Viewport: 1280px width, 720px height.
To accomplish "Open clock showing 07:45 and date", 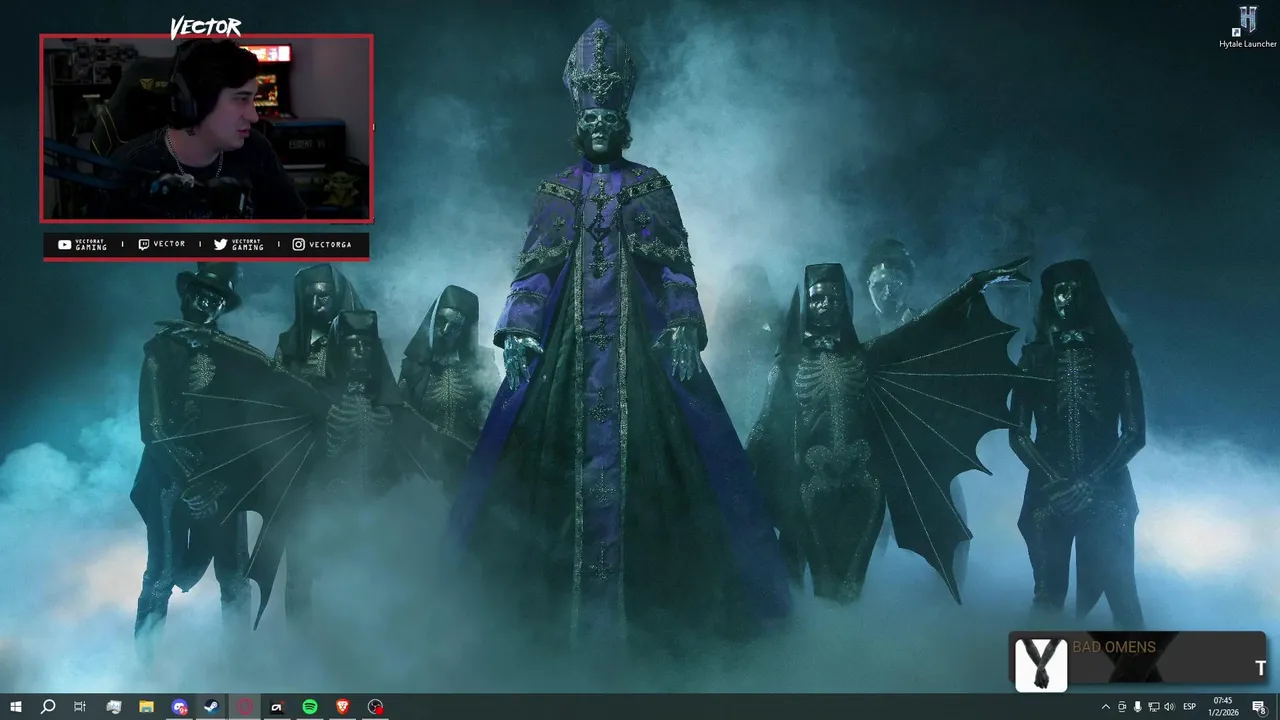I will click(1223, 707).
